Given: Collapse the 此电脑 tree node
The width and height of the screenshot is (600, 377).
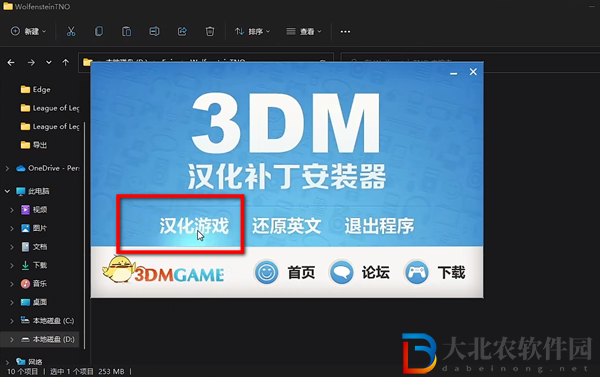Looking at the screenshot, I should point(7,191).
